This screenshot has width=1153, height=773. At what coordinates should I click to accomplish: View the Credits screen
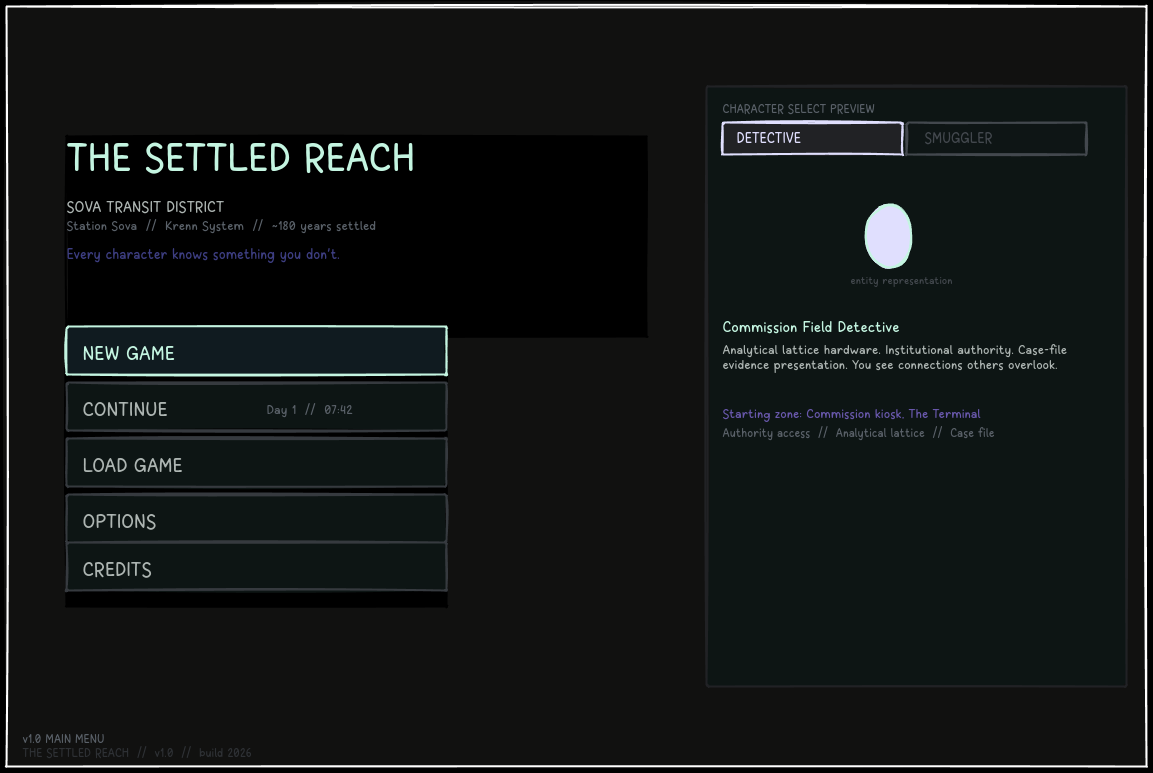(x=257, y=567)
